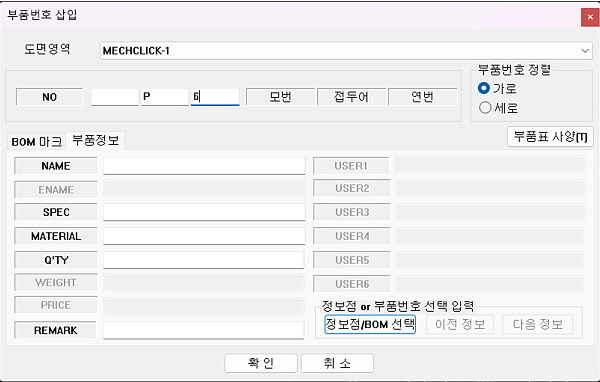Click the Q'TY input field

click(x=204, y=260)
